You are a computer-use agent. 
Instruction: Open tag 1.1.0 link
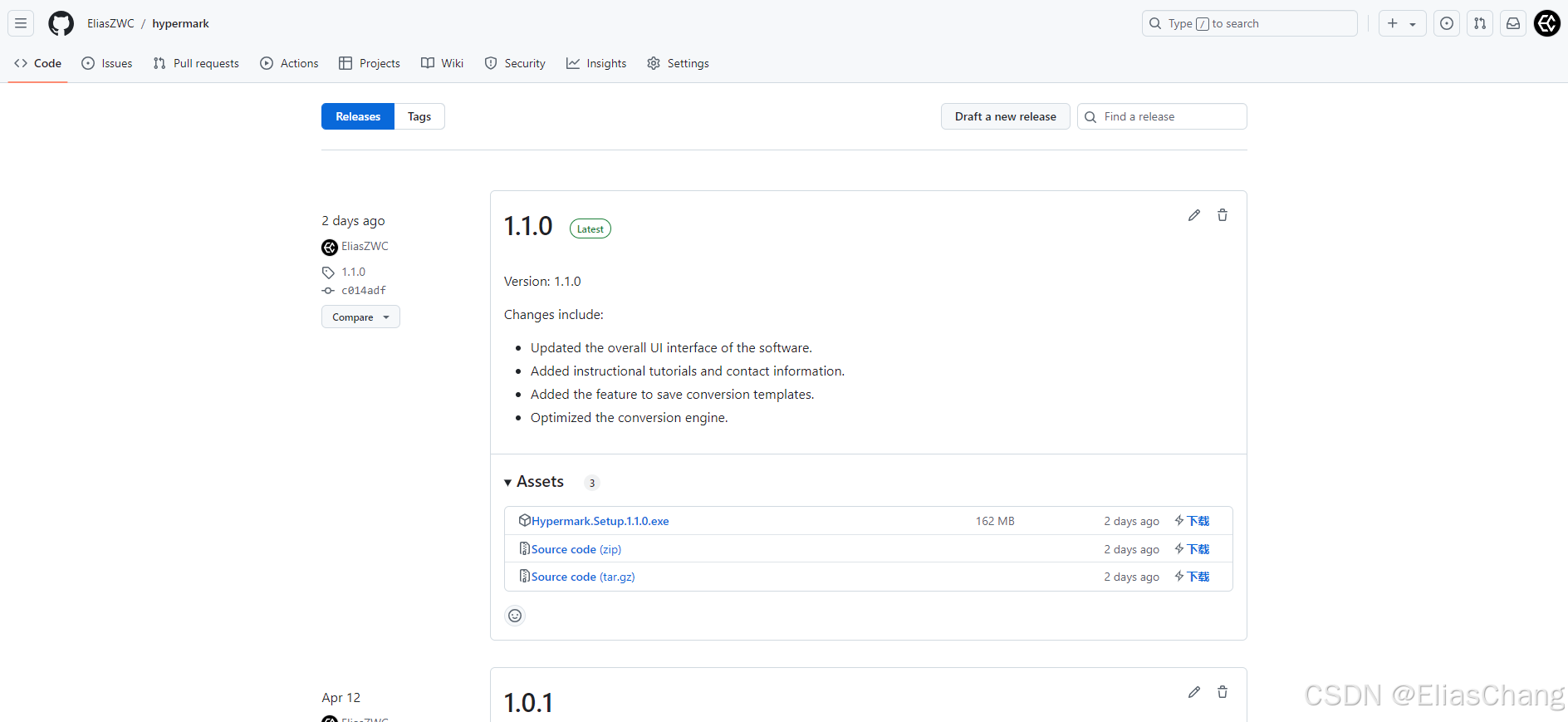[x=353, y=272]
